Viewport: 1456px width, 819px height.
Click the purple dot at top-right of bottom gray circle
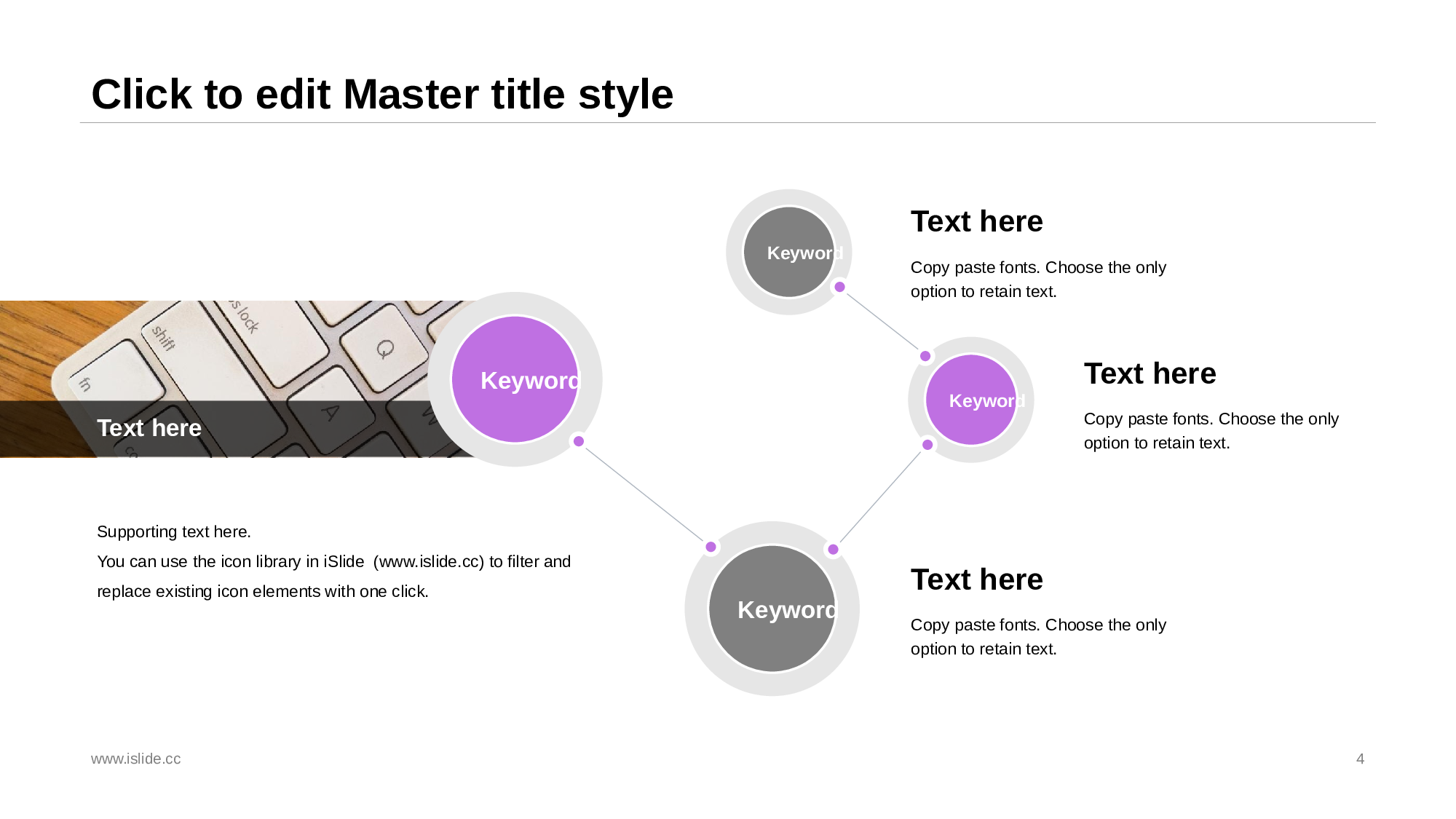(x=833, y=549)
